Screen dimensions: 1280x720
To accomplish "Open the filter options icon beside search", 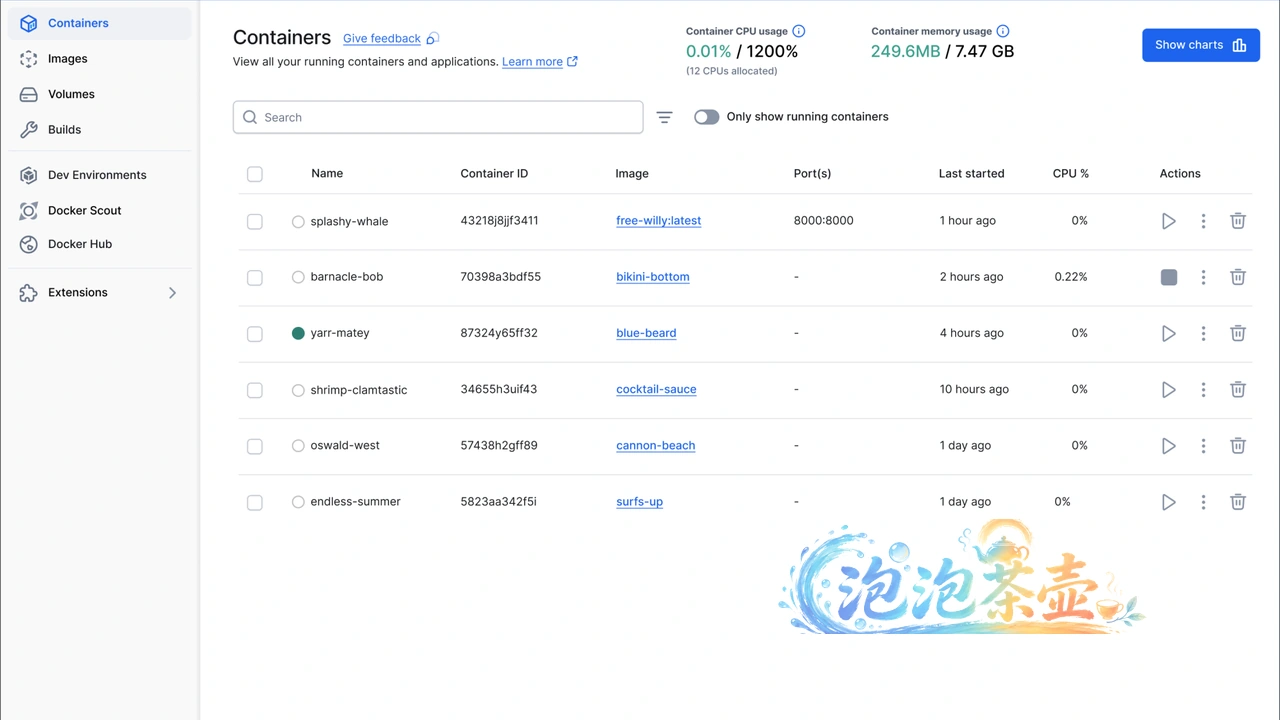I will pyautogui.click(x=664, y=117).
